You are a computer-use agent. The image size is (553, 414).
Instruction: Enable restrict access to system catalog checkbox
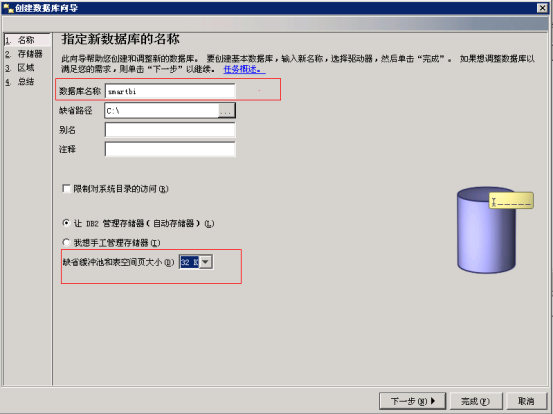[66, 188]
